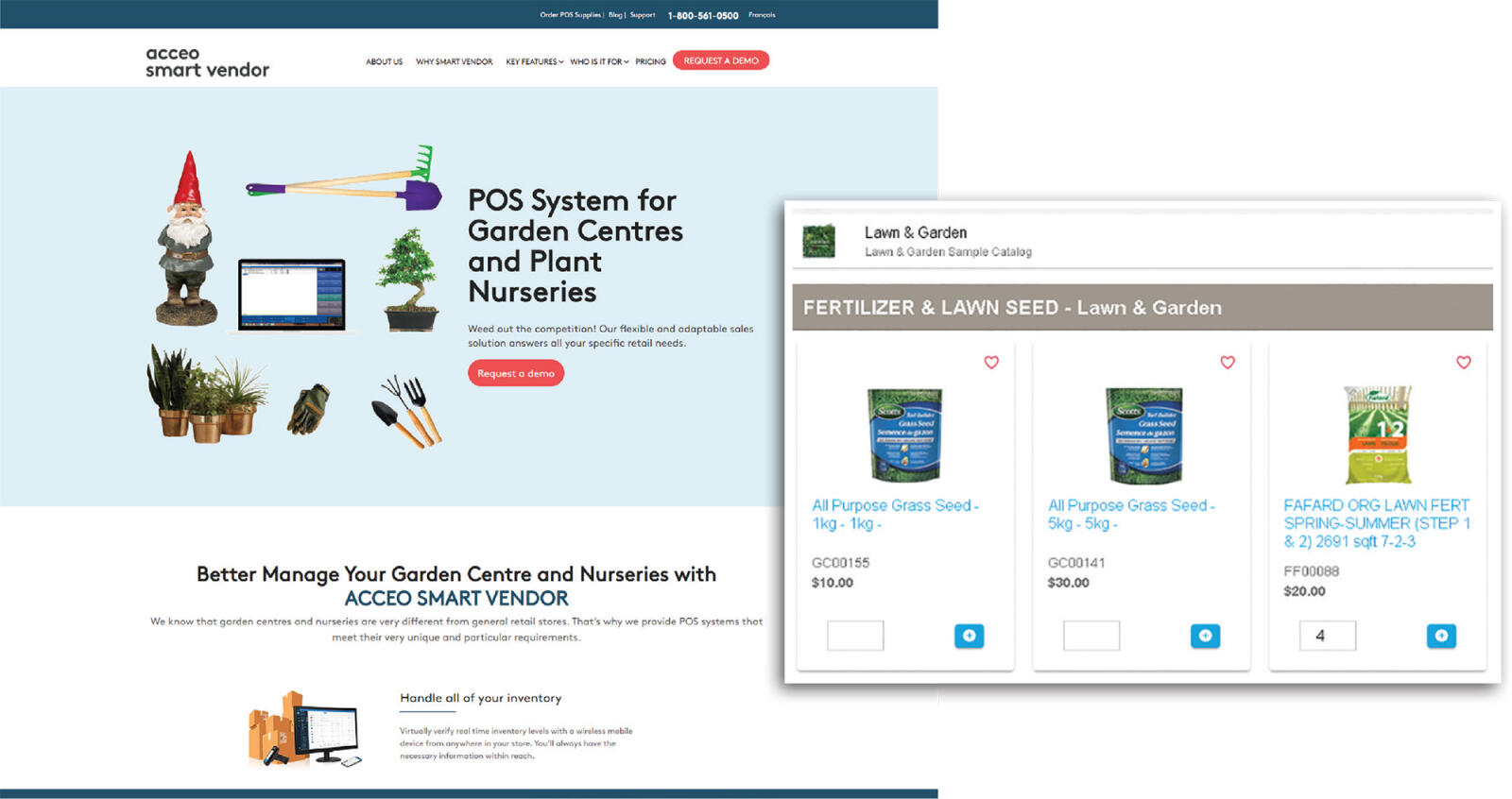Open the Lawn & Garden catalog thumbnail
Viewport: 1512px width, 799px height.
tap(818, 241)
